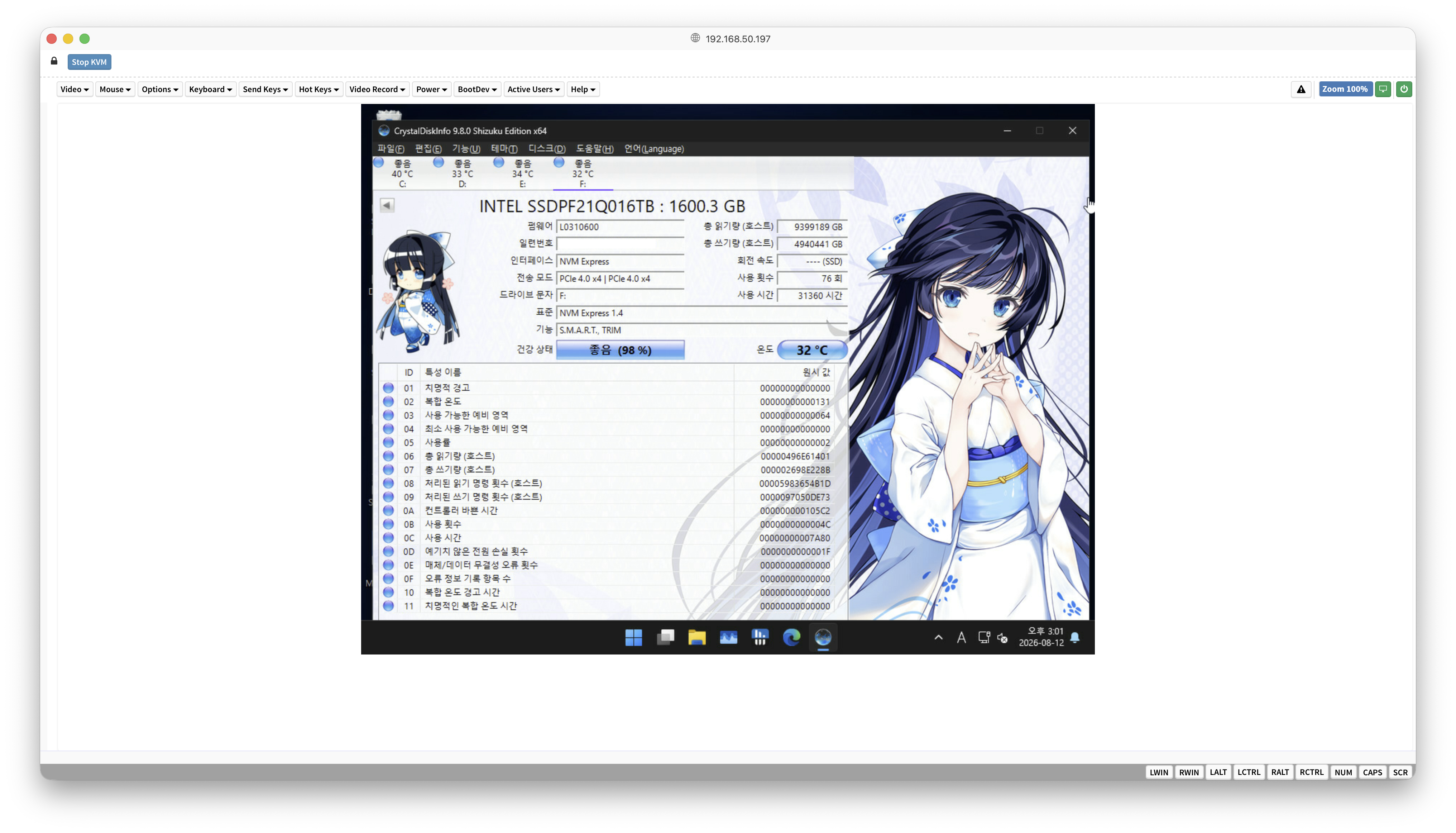Open File Explorer from the taskbar

[696, 637]
